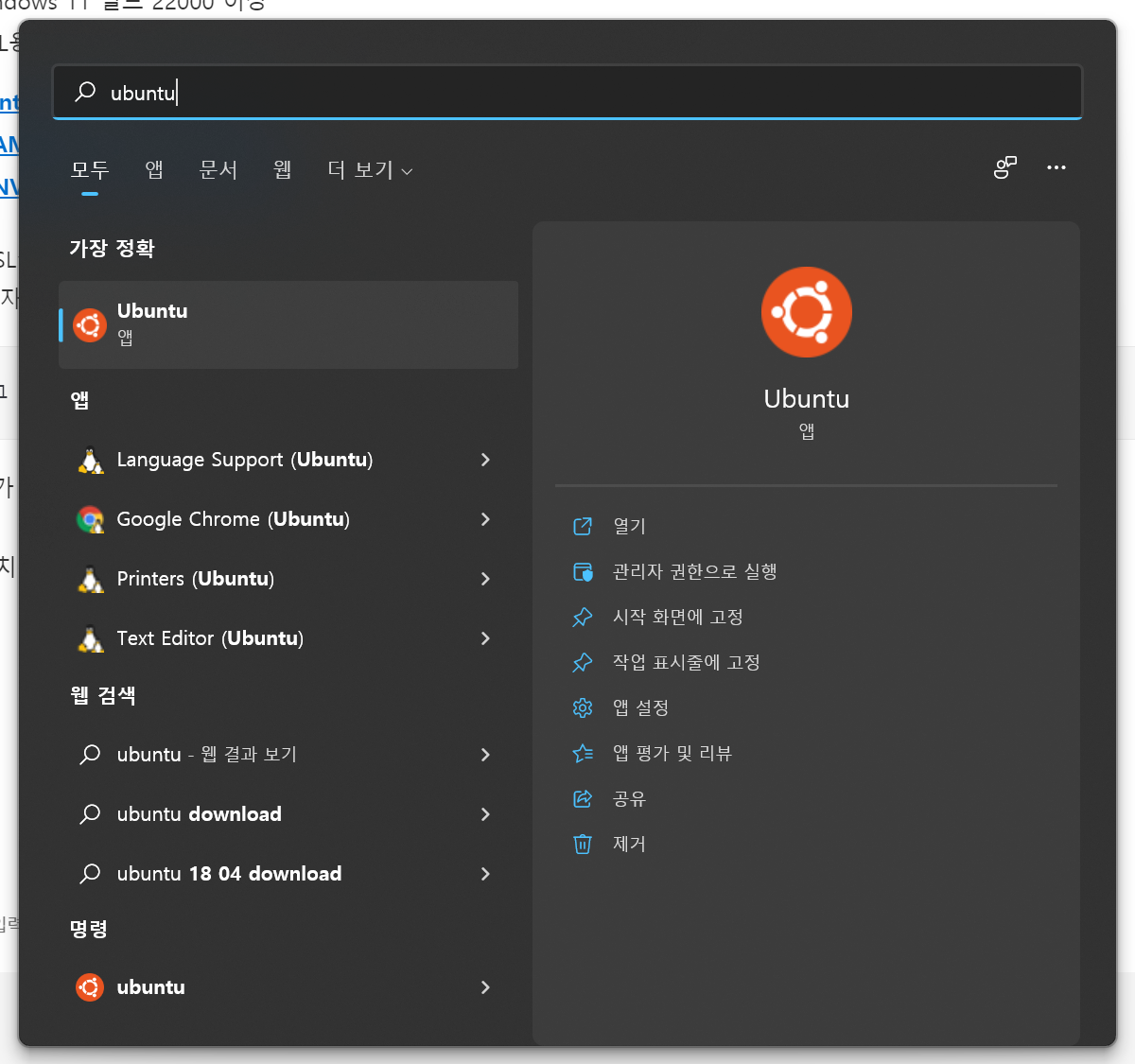Screen dimensions: 1135x1064
Task: Expand the Language Support (Ubuntu) chevron
Action: click(x=485, y=460)
